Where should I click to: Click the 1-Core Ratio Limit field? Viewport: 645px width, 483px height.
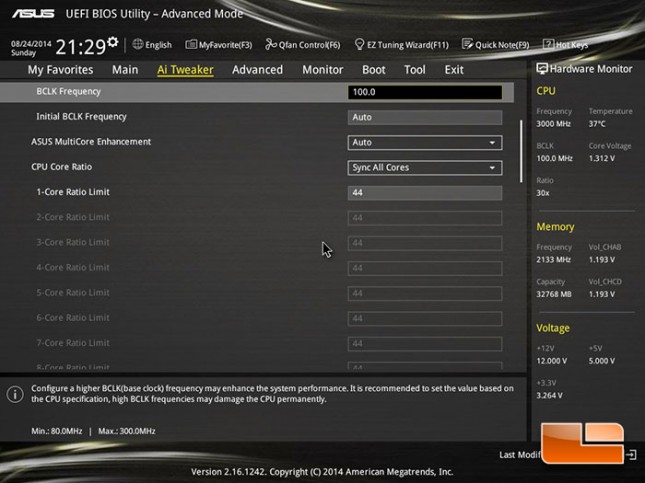coord(425,193)
